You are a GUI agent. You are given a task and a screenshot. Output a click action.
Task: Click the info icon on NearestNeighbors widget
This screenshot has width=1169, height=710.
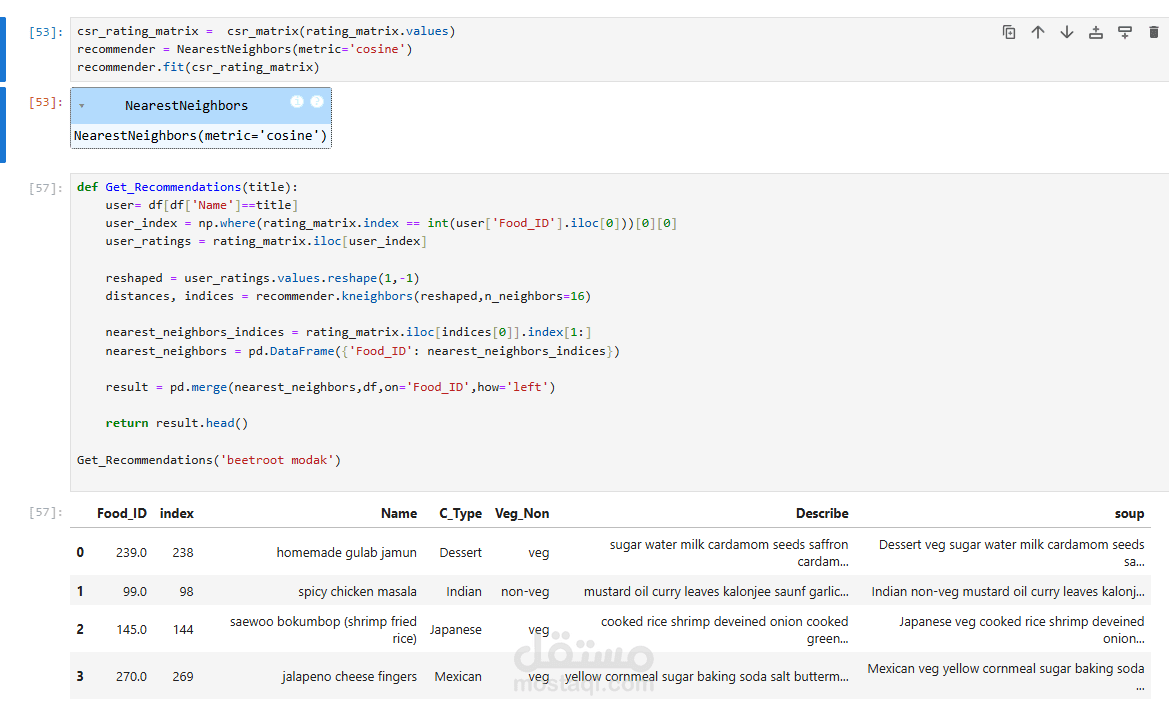pyautogui.click(x=297, y=102)
